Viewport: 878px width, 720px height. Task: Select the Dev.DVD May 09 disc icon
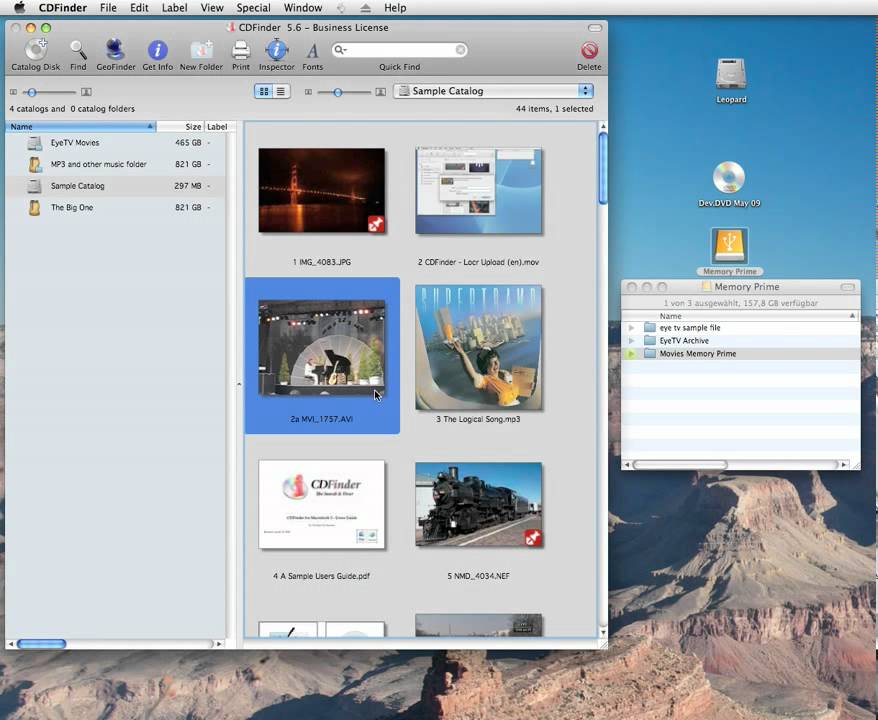tap(728, 176)
